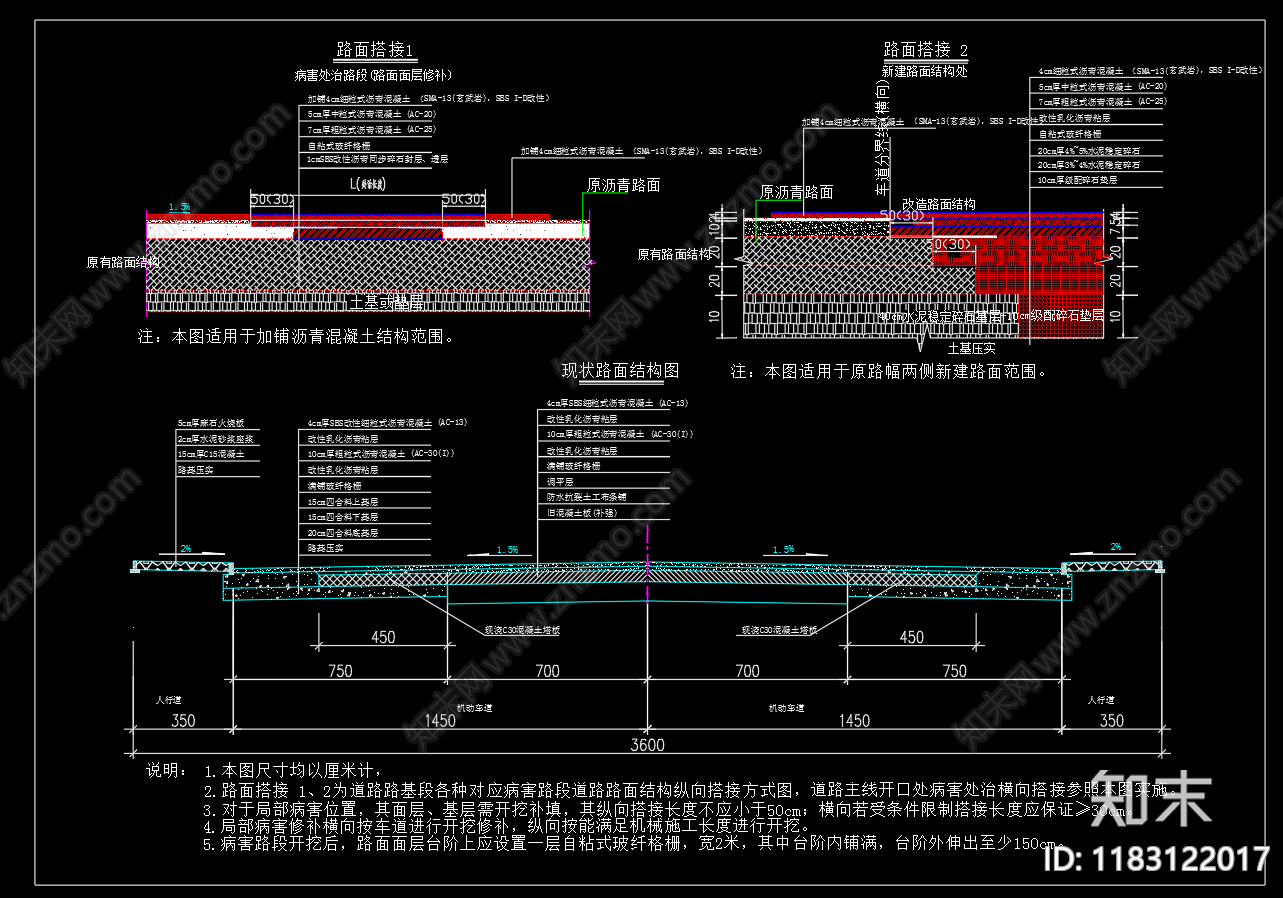Select note line 3 about '局部病害位置'
The image size is (1283, 898).
[x=666, y=808]
